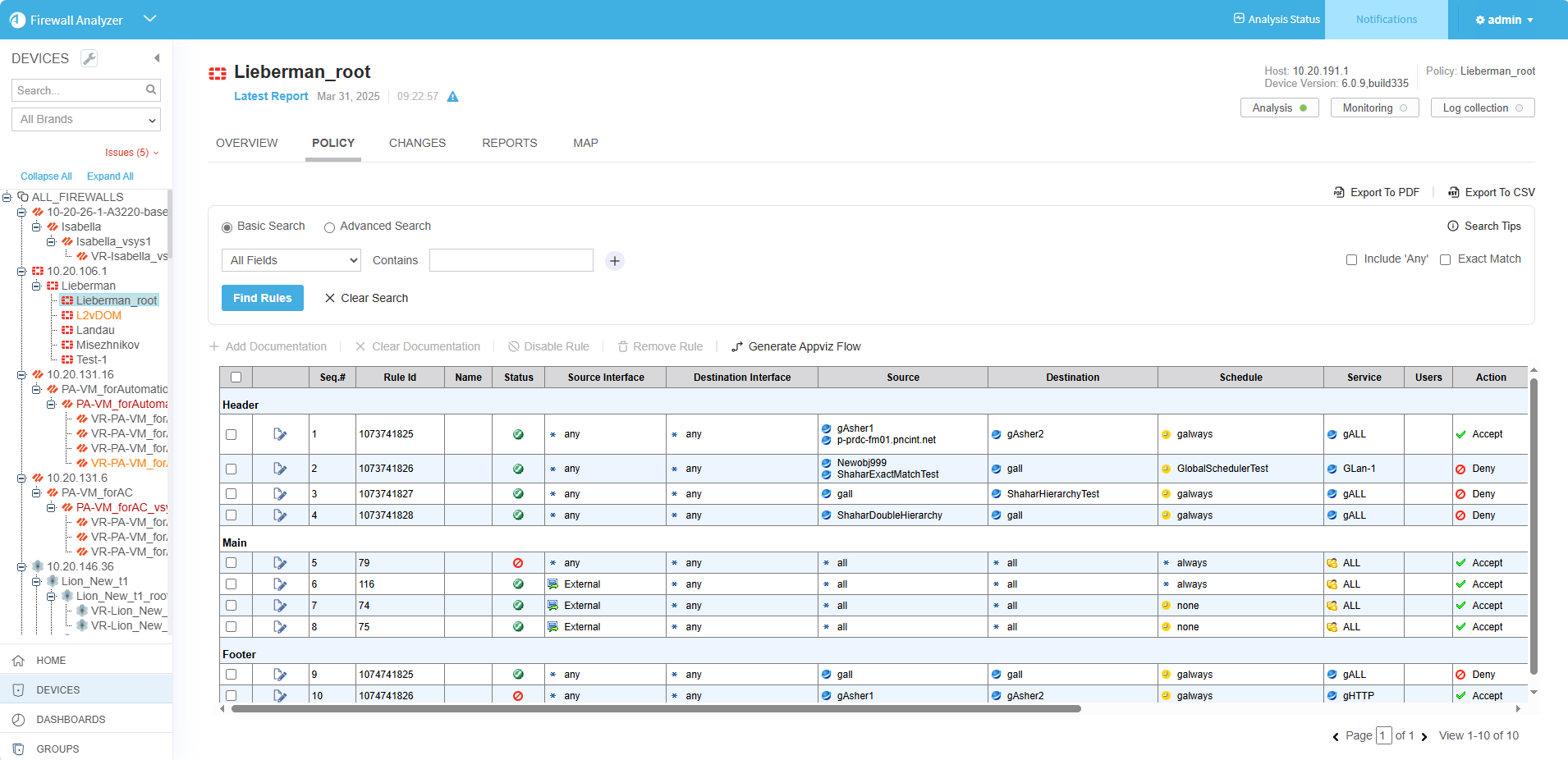Click the search magnifier in devices search box
Image resolution: width=1568 pixels, height=760 pixels.
(x=151, y=90)
